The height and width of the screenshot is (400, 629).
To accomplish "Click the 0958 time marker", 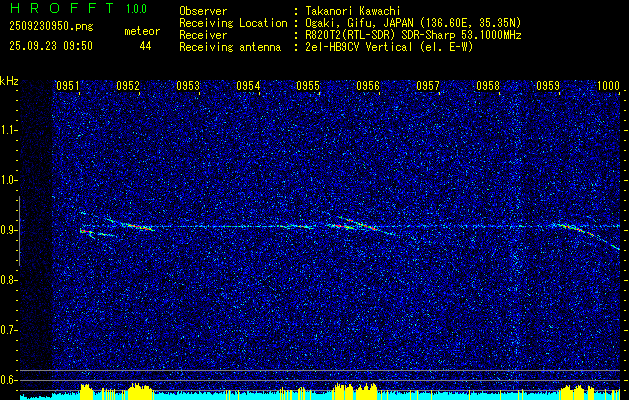I will click(488, 86).
